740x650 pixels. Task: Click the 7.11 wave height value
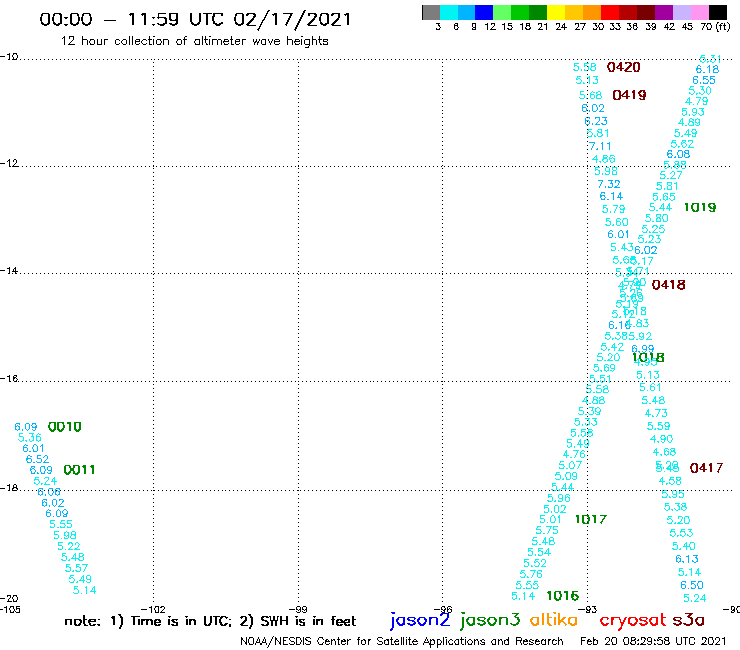click(x=600, y=146)
